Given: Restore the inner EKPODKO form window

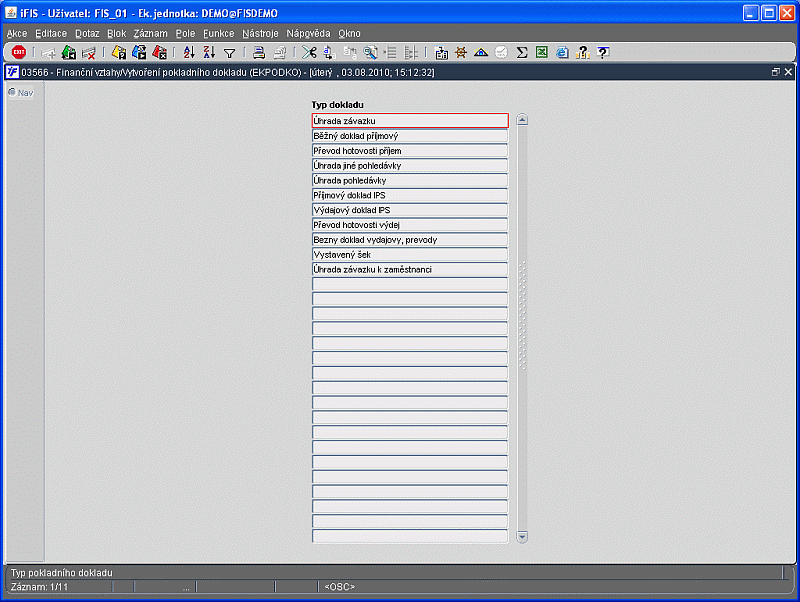Looking at the screenshot, I should (776, 72).
